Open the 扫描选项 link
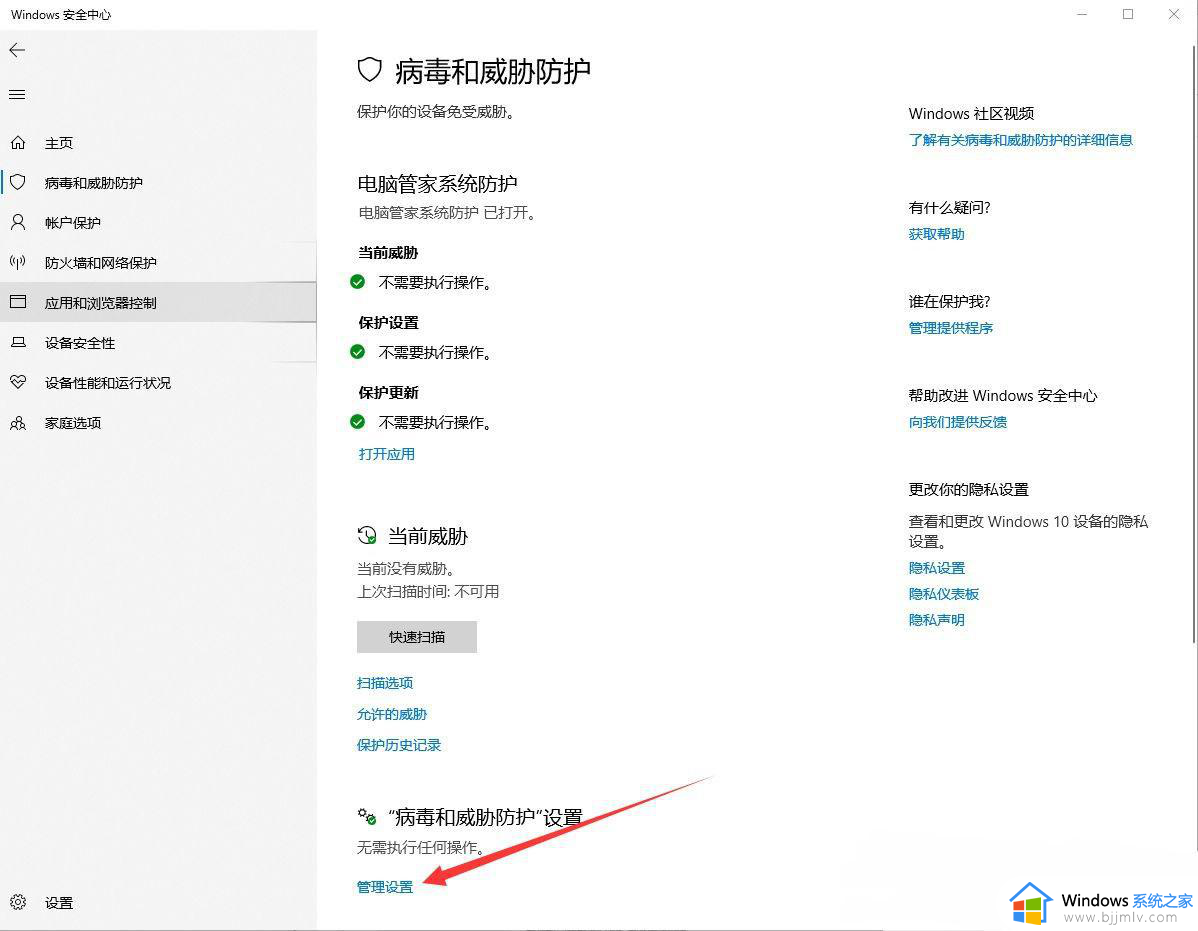The image size is (1198, 931). (x=385, y=683)
